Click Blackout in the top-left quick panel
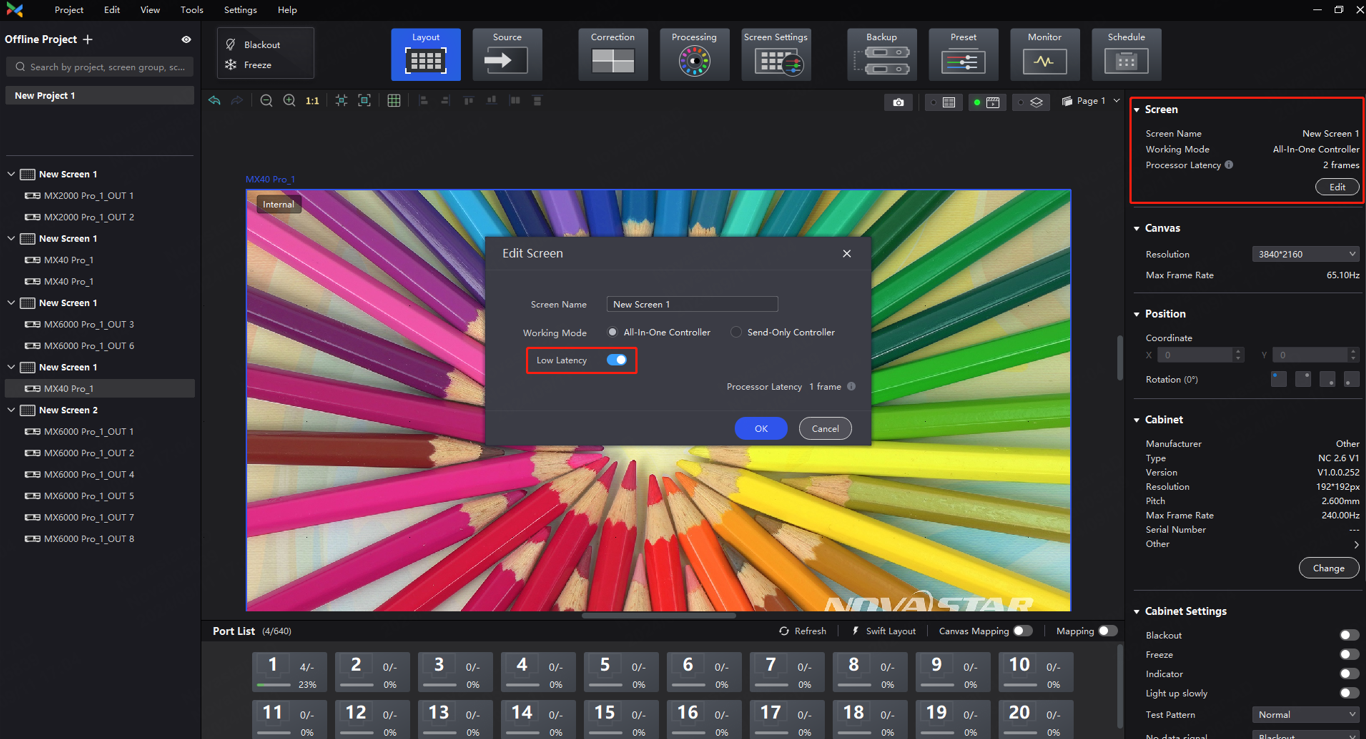1366x739 pixels. [253, 45]
